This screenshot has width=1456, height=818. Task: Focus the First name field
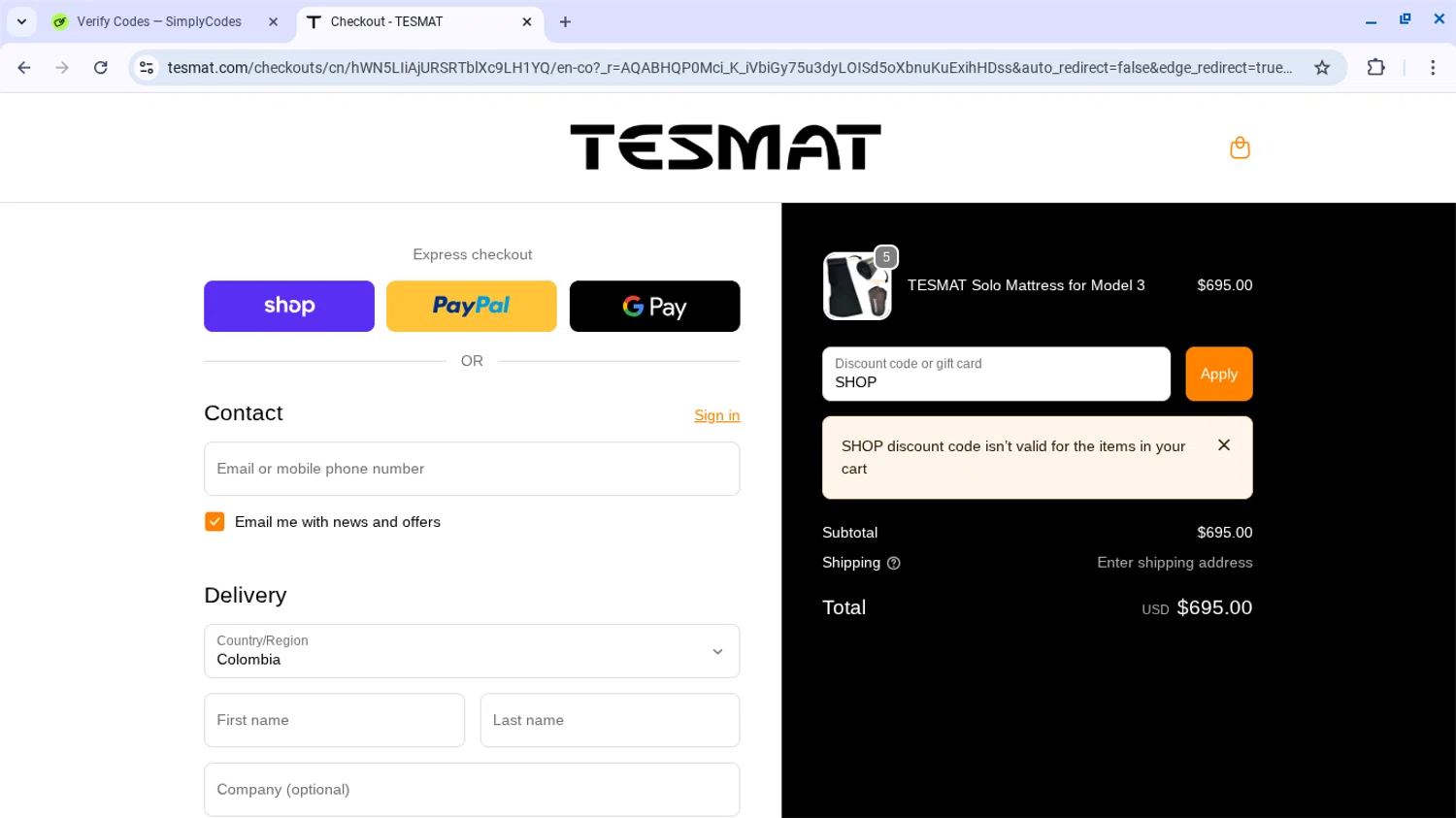point(334,720)
